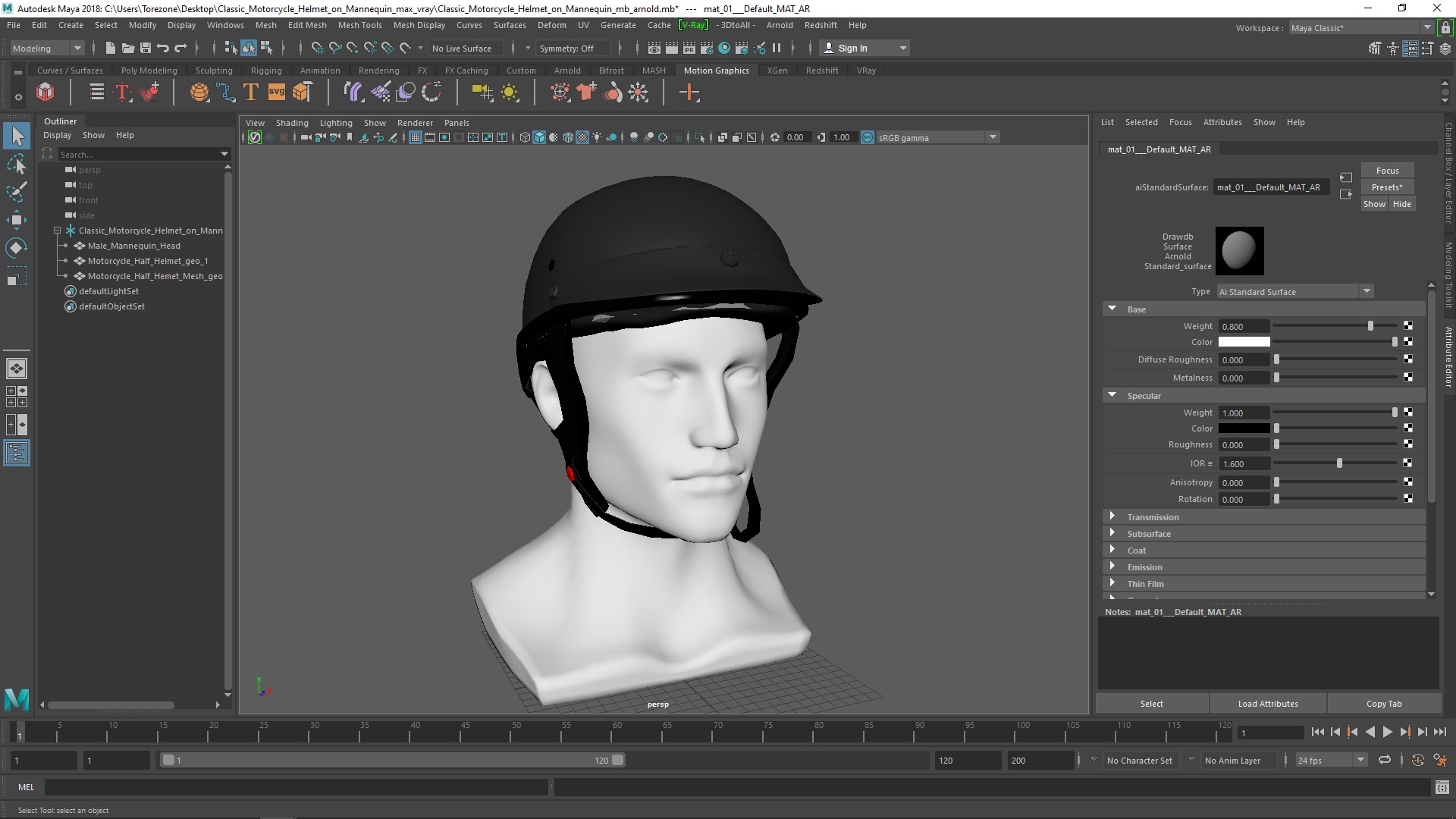Toggle Attribute Editor panel icon top right

click(1410, 48)
